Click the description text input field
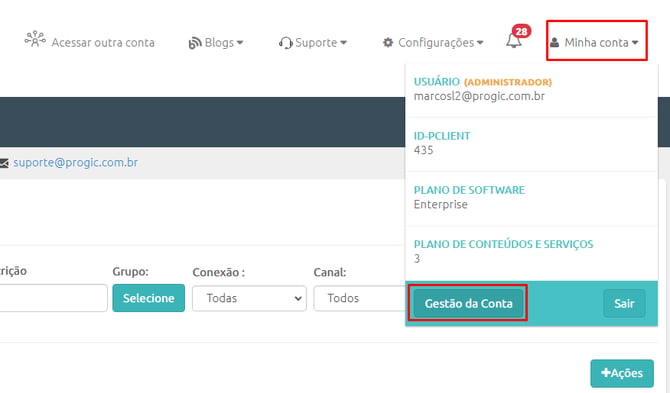 click(53, 298)
